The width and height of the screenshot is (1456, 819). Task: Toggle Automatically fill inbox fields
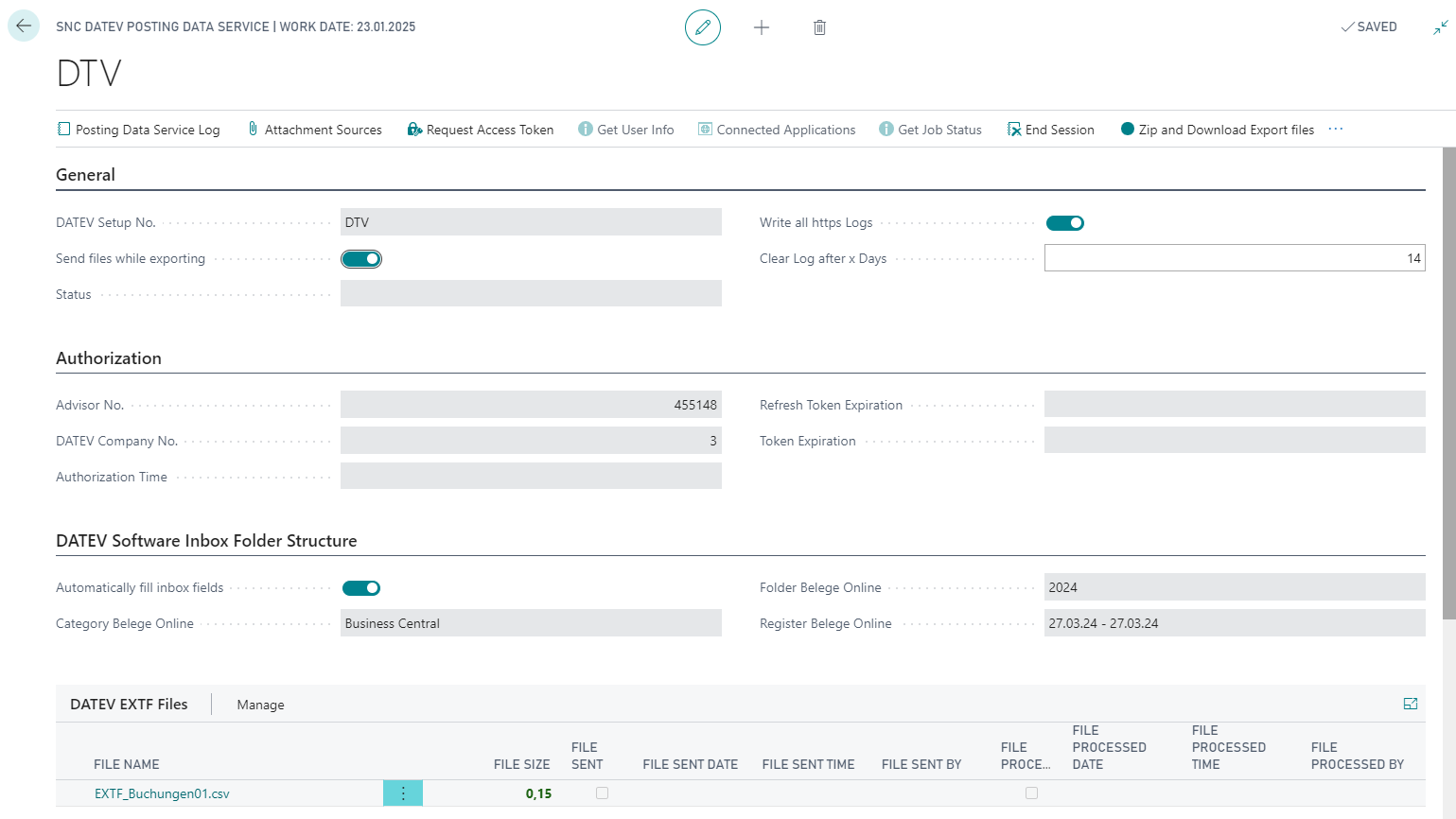[361, 588]
